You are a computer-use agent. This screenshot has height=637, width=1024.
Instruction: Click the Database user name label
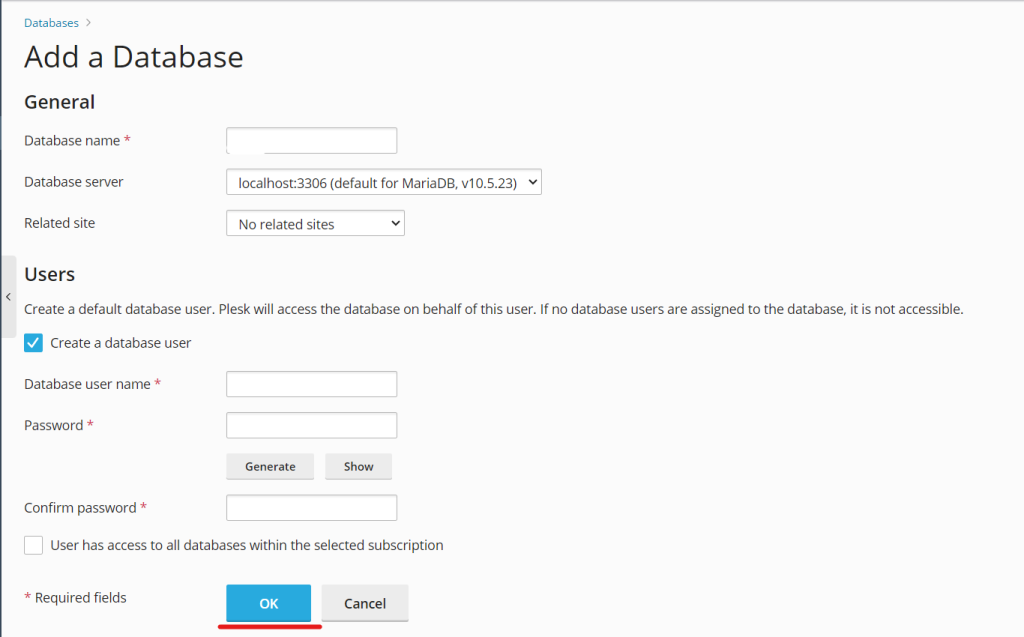pos(93,384)
